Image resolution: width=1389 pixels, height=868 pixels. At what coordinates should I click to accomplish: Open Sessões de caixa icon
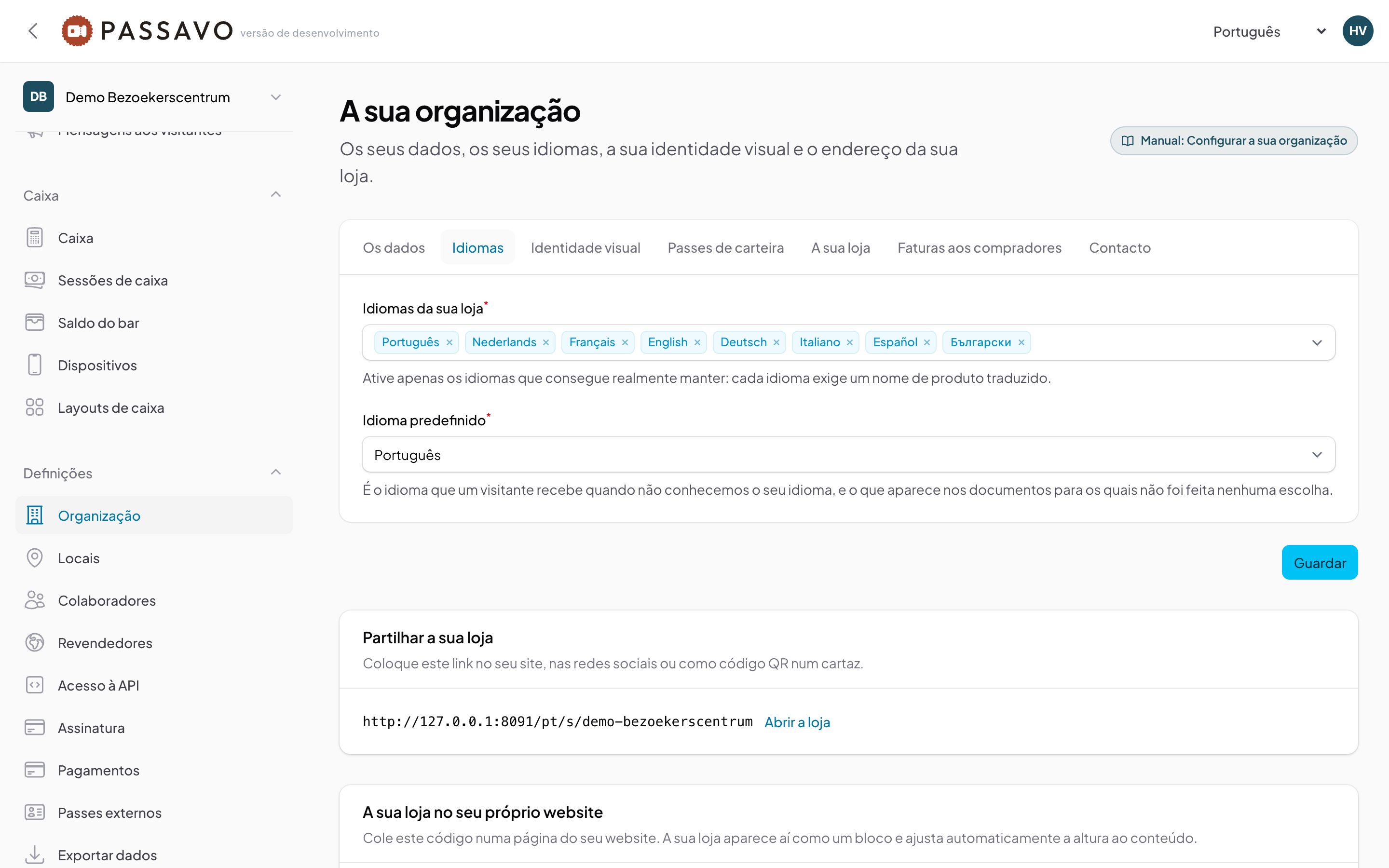pyautogui.click(x=34, y=280)
